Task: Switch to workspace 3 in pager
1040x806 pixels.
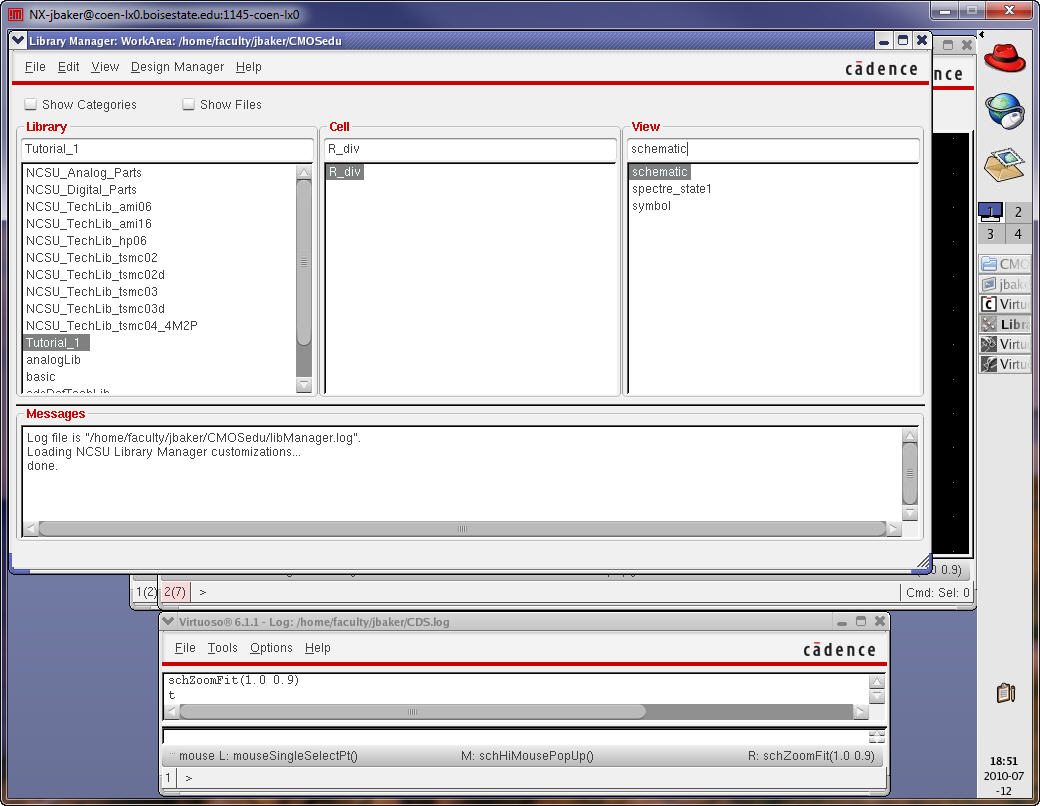Action: (x=990, y=234)
